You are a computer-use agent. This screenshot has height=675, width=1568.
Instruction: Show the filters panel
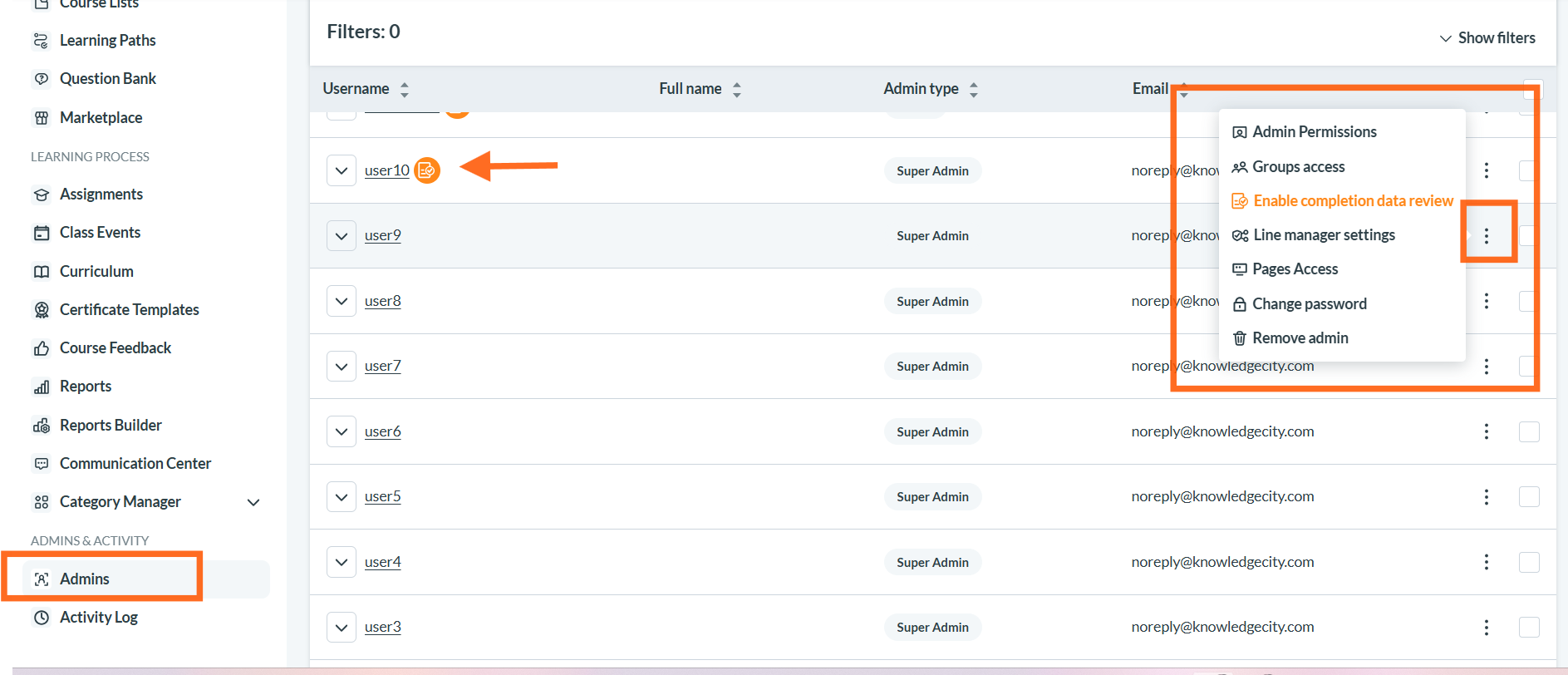[x=1487, y=38]
